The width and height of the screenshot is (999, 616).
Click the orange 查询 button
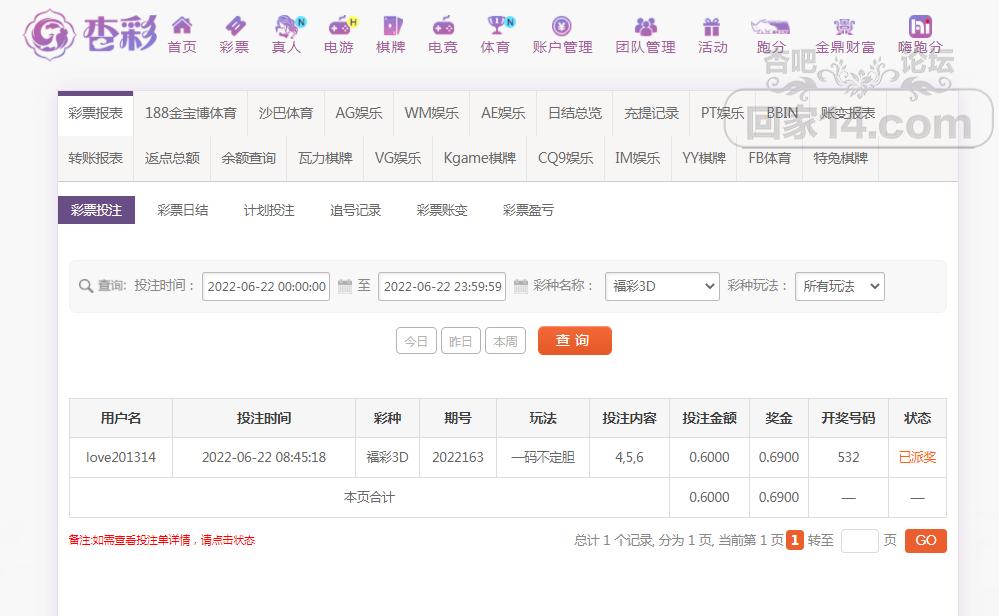point(575,340)
